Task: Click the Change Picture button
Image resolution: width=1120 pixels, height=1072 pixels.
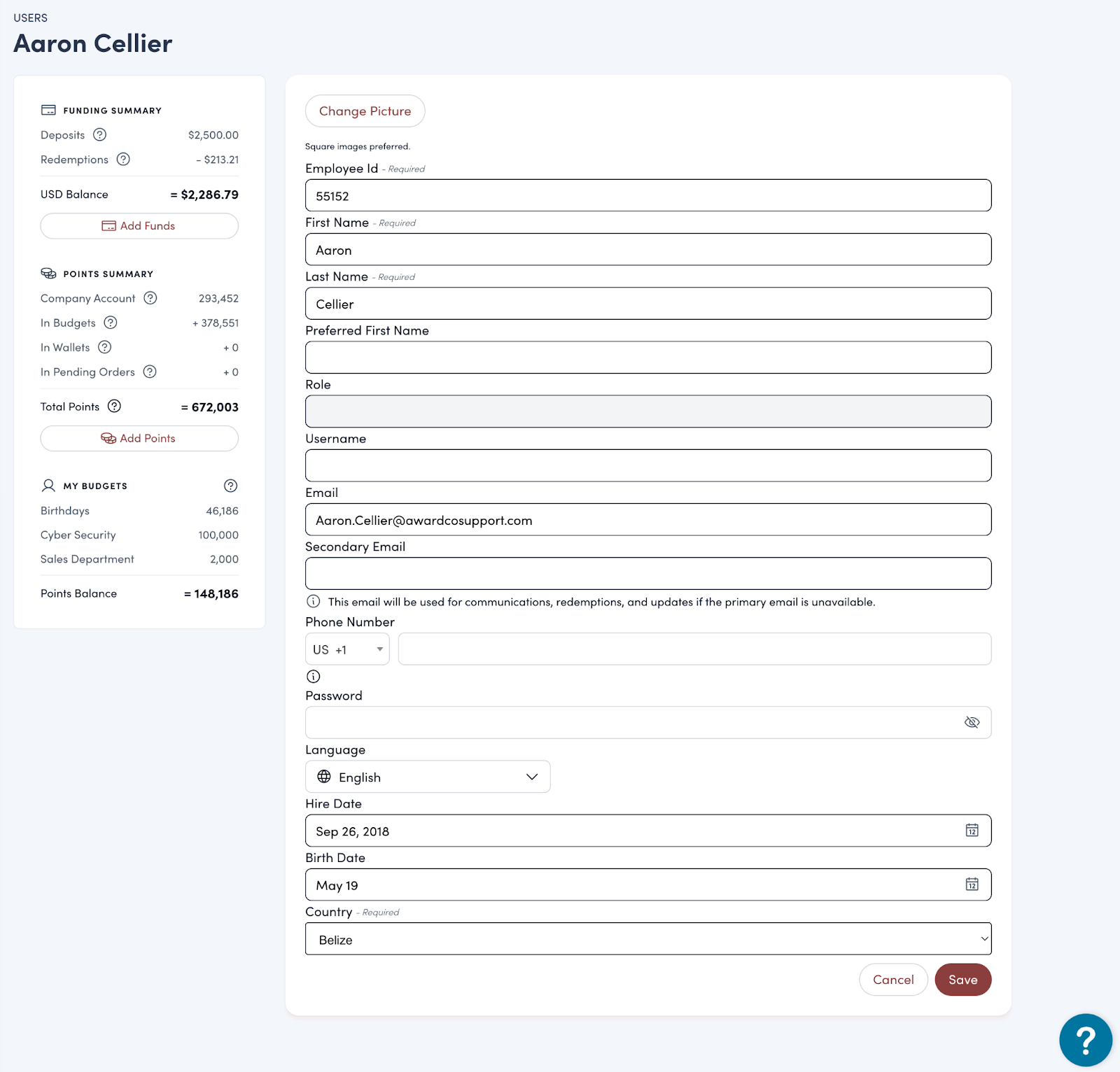Action: pos(365,111)
